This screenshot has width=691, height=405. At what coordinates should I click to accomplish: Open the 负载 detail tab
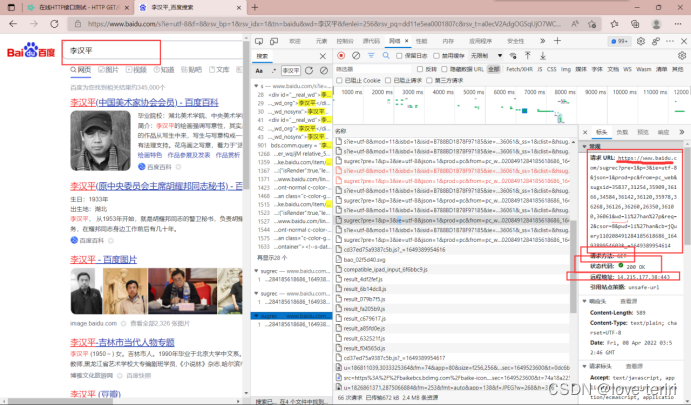click(622, 132)
